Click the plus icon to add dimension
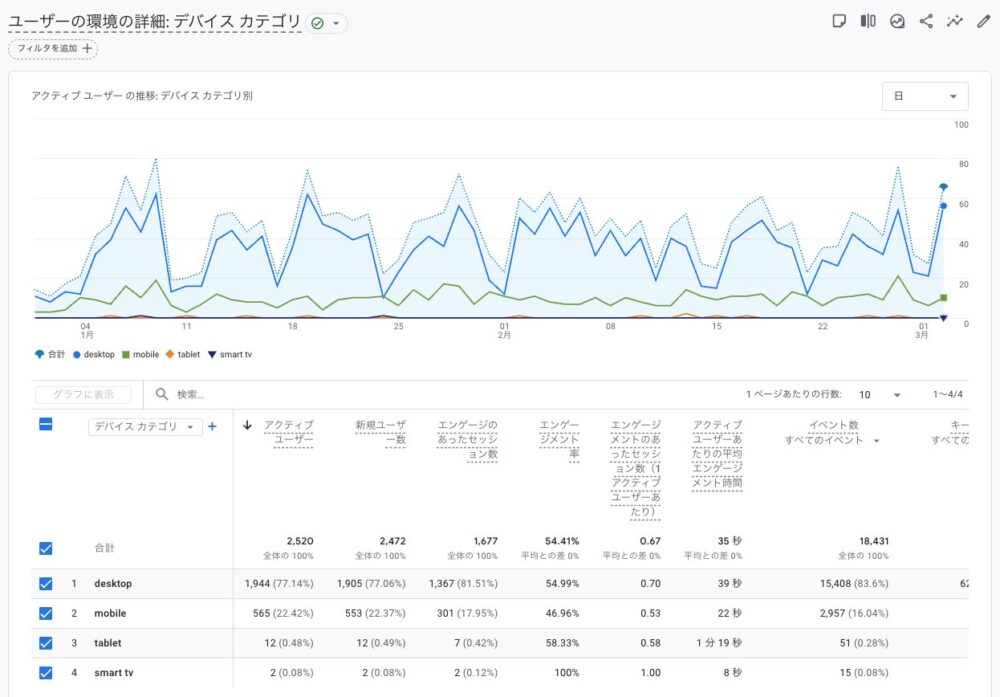Viewport: 1000px width, 697px height. 212,427
